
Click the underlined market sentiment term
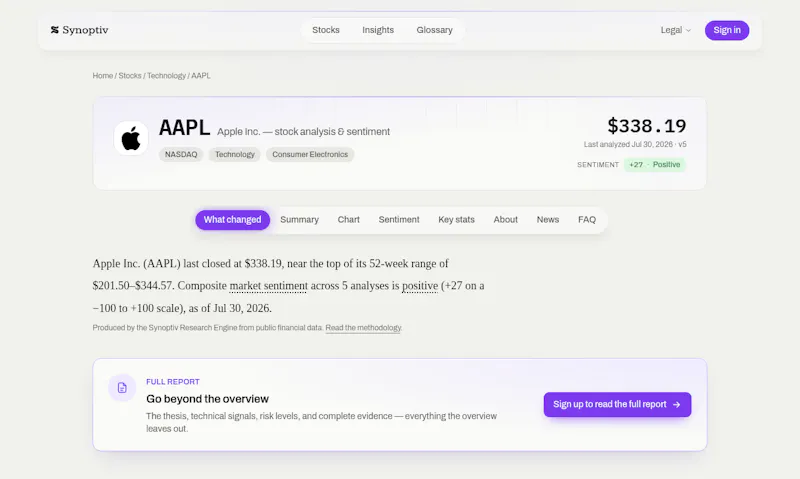pos(268,286)
